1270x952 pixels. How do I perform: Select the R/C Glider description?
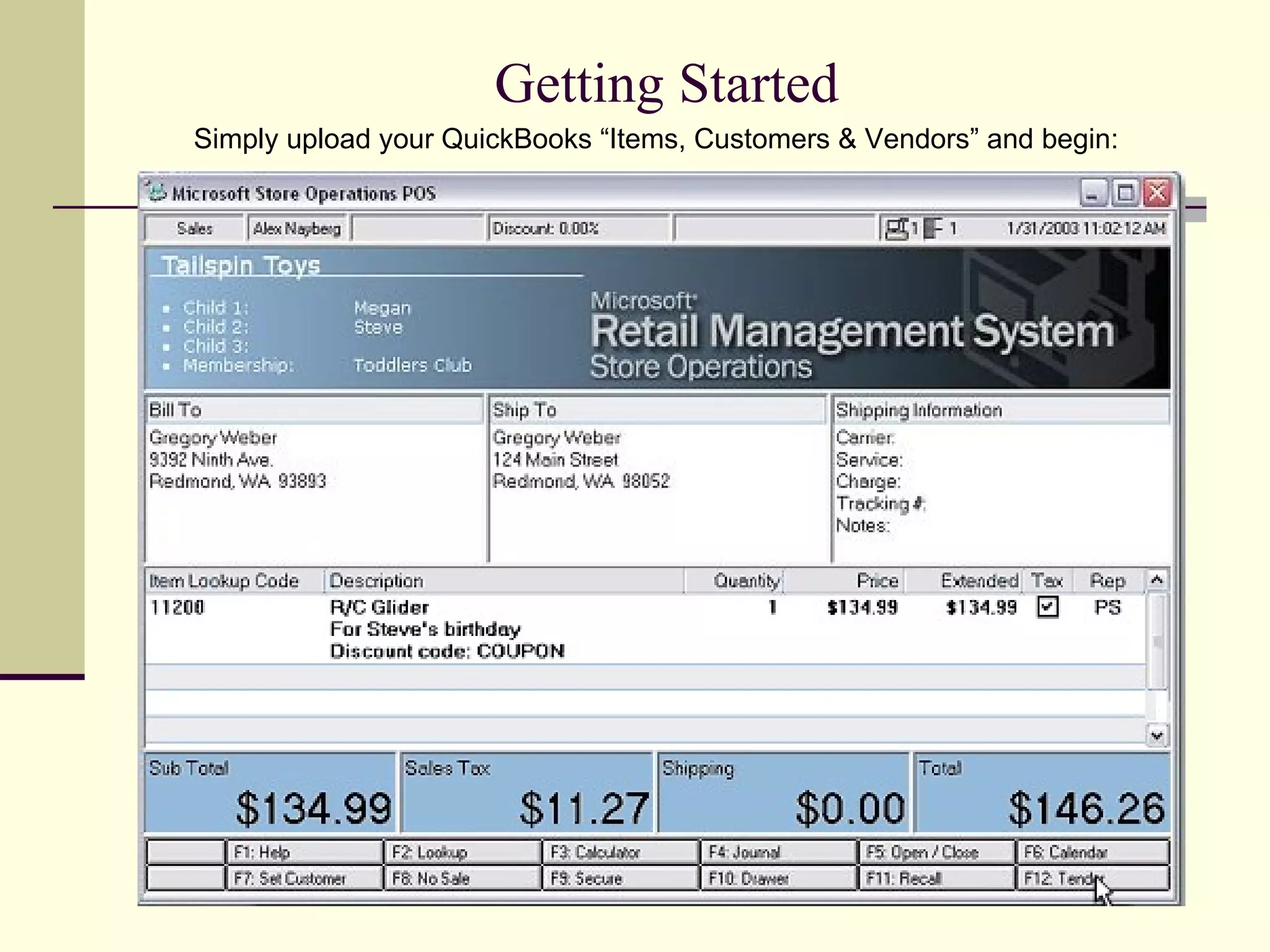point(380,607)
